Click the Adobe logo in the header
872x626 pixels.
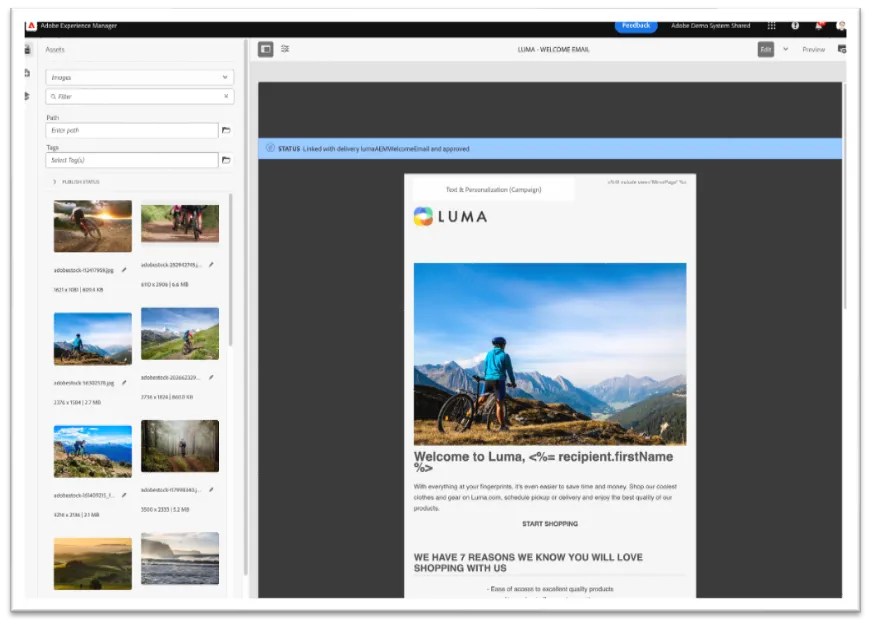[31, 26]
